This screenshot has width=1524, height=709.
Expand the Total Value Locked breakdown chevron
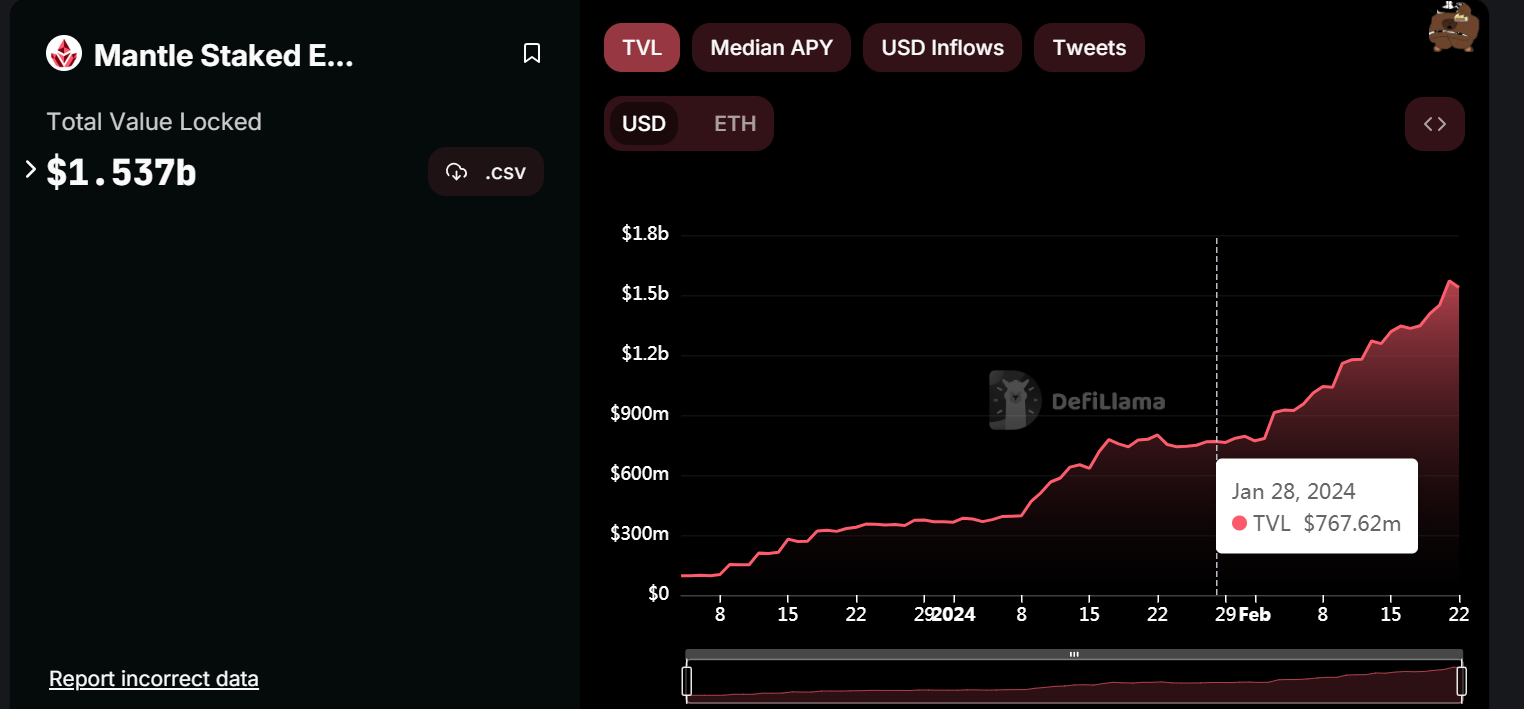tap(30, 170)
